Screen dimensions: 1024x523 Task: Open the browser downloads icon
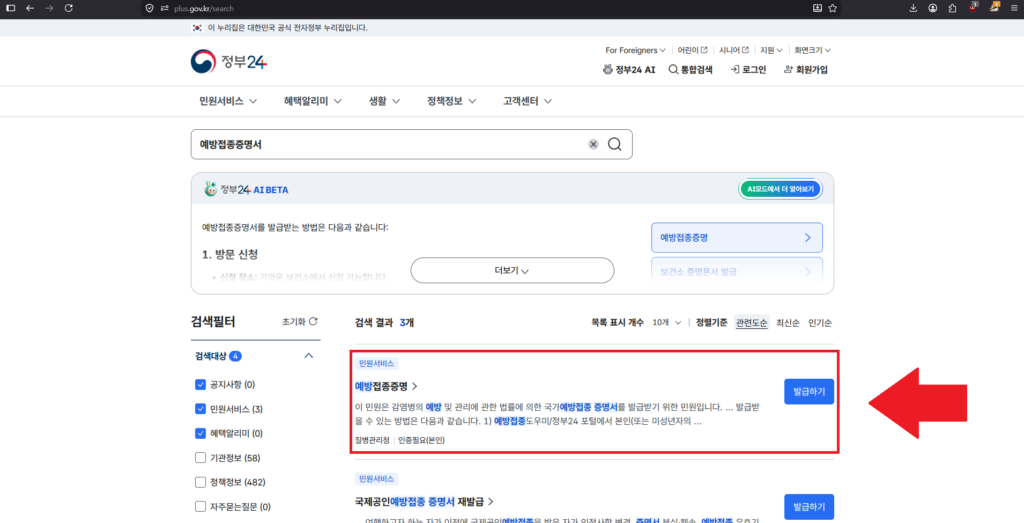(913, 8)
